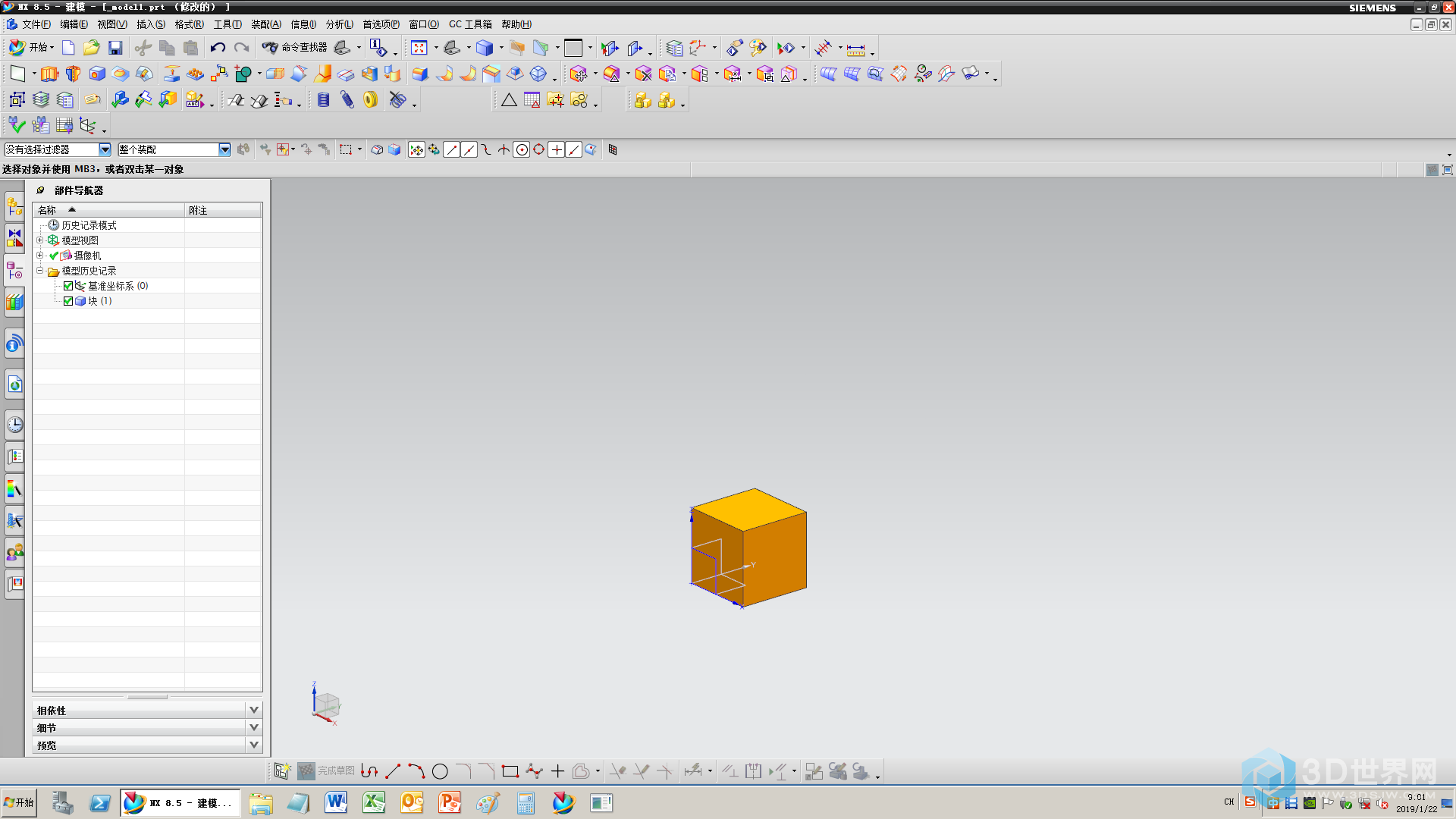
Task: Collapse the 模型历史记录 tree node
Action: point(40,271)
